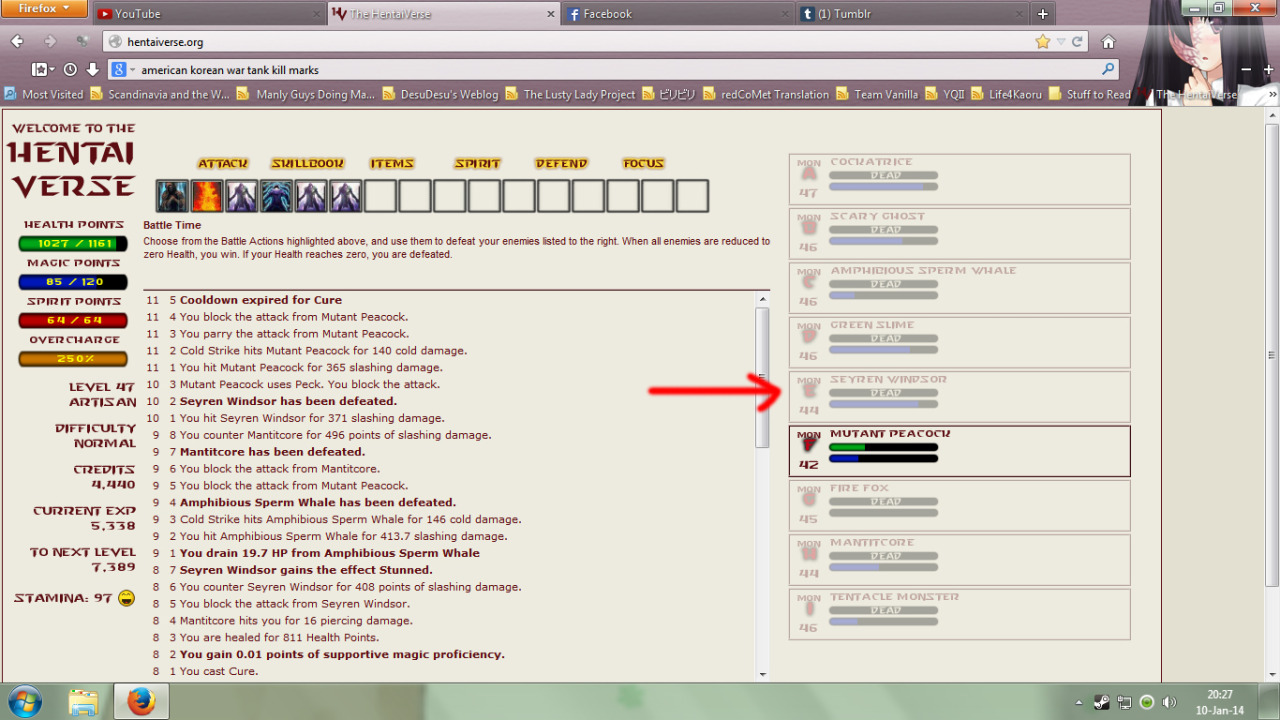1280x720 pixels.
Task: Open the downloads arrow icon
Action: tap(93, 70)
